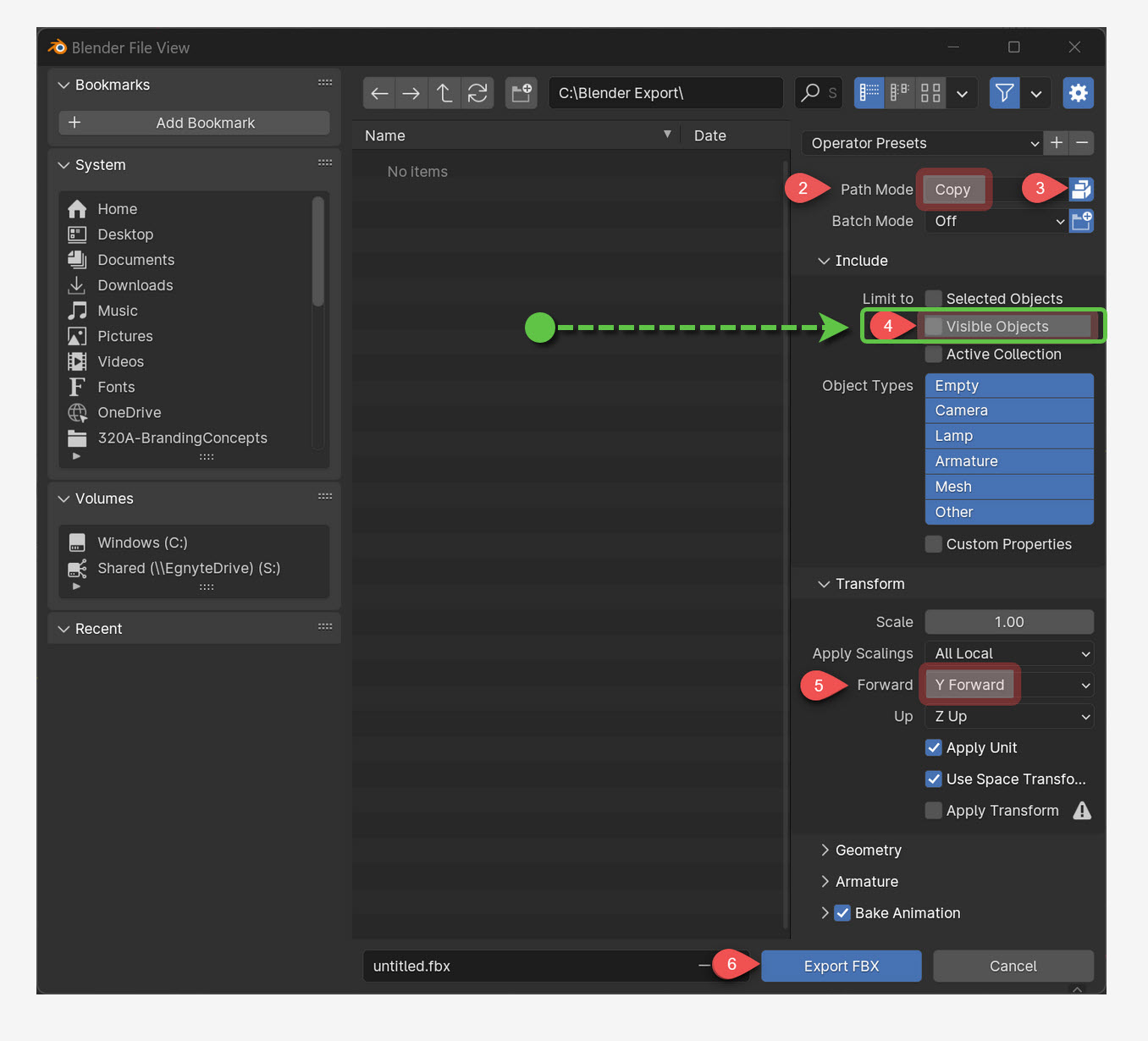Create a new directory icon
This screenshot has width=1148, height=1041.
[522, 93]
